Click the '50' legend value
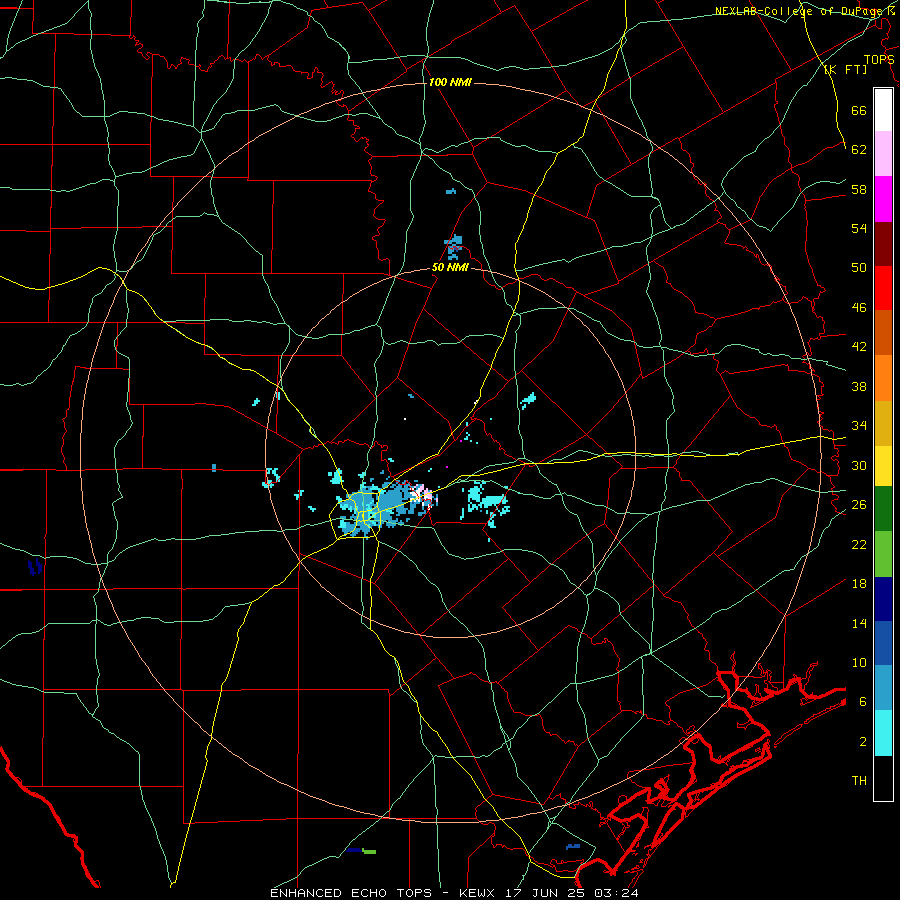The width and height of the screenshot is (900, 900). (x=859, y=267)
